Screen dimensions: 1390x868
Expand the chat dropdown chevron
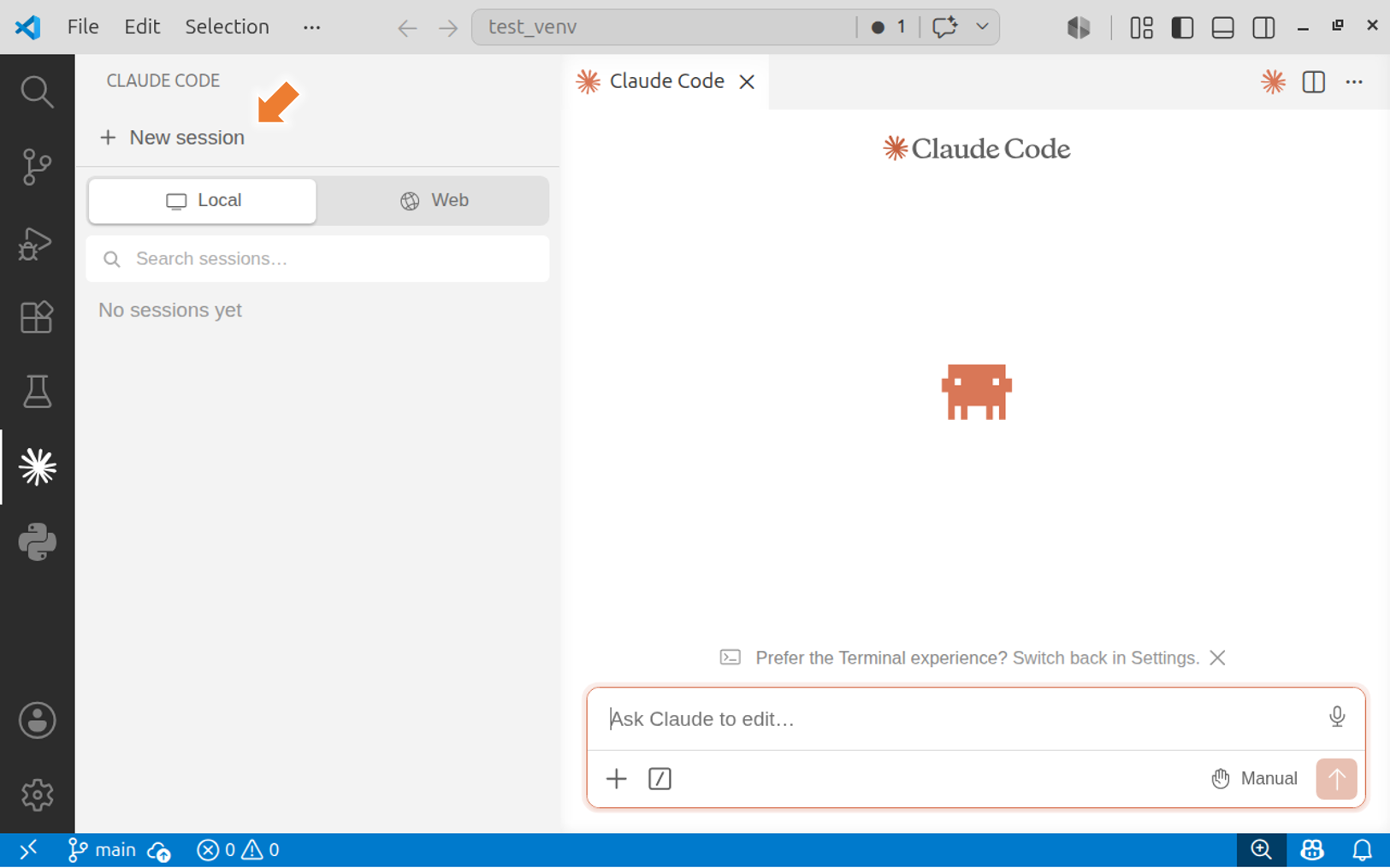tap(982, 27)
